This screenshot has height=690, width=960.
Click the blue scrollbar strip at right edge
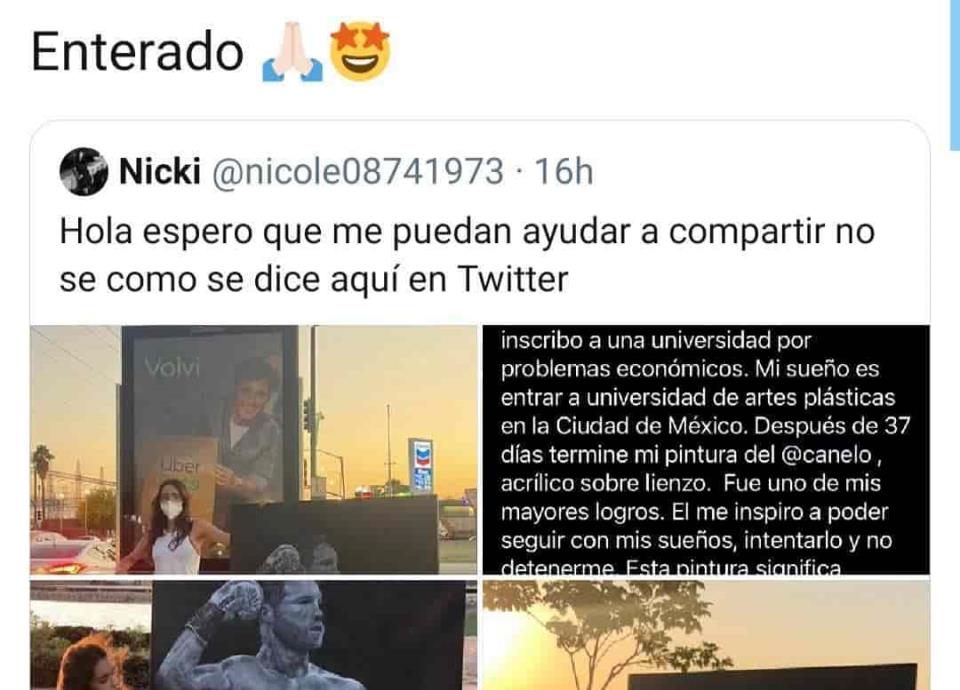pyautogui.click(x=954, y=75)
